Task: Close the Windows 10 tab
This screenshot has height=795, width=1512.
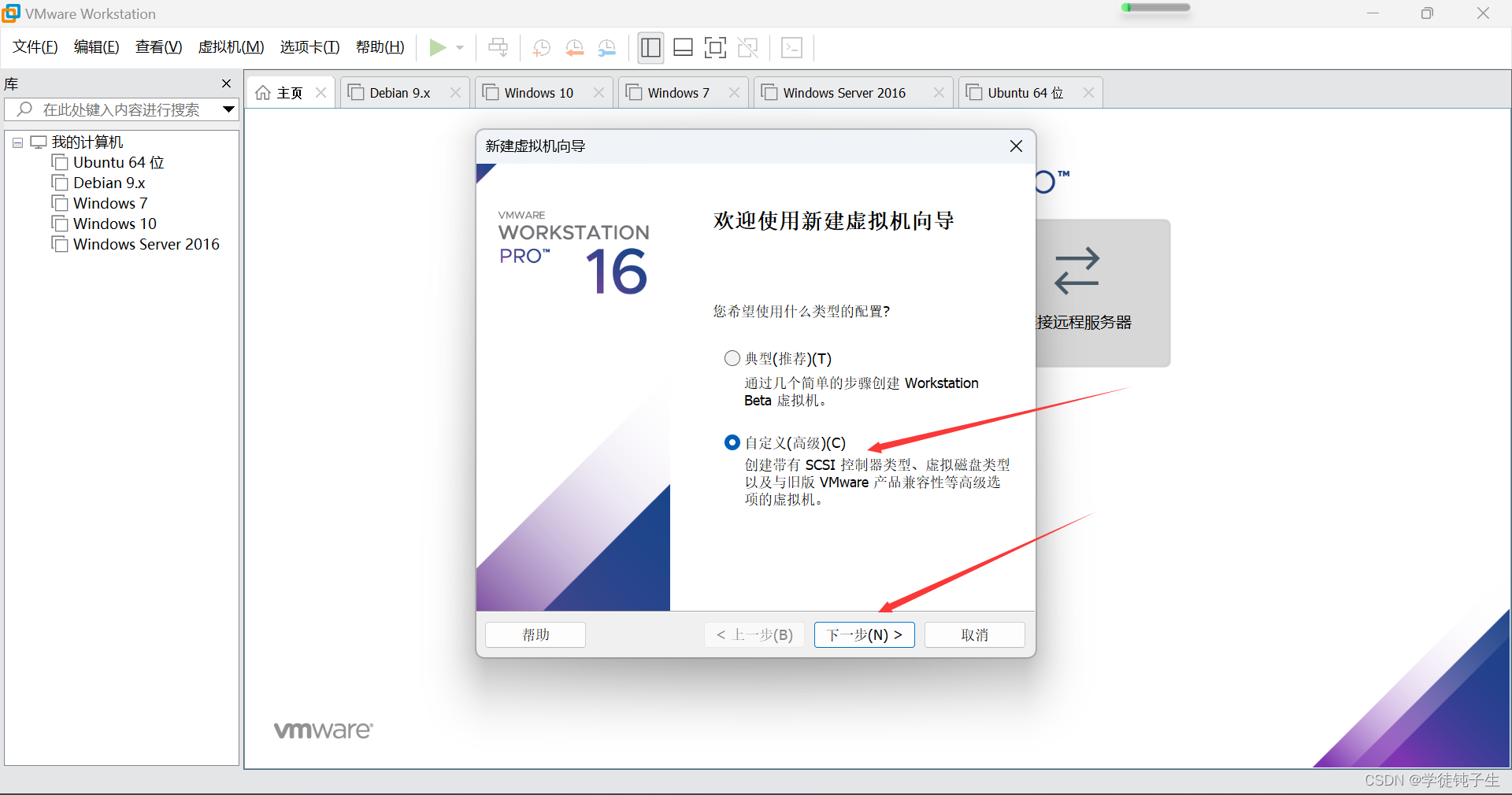Action: (x=598, y=93)
